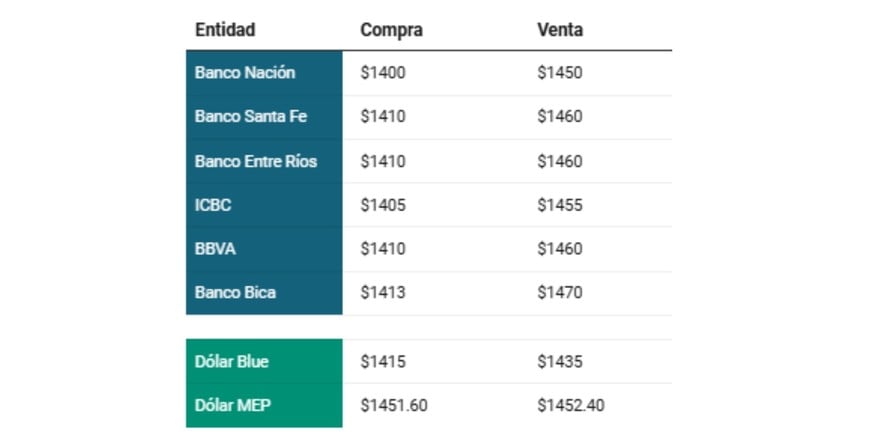Select Dólar Blue's $1415 compra price
Viewport: 870px width, 439px height.
[383, 361]
